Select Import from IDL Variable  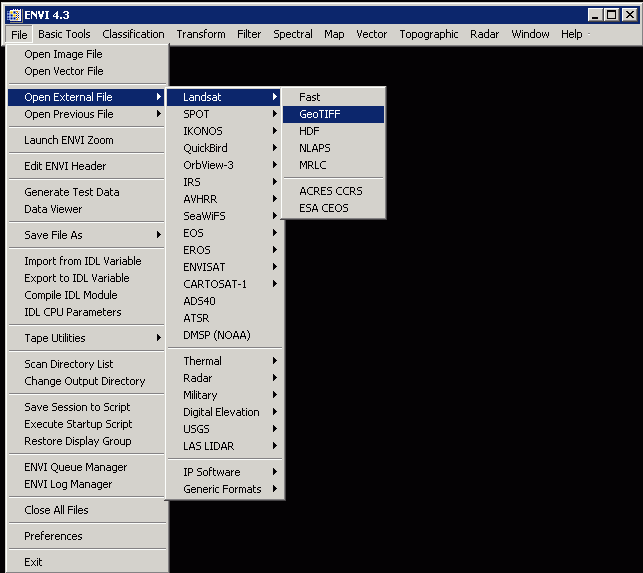click(87, 261)
